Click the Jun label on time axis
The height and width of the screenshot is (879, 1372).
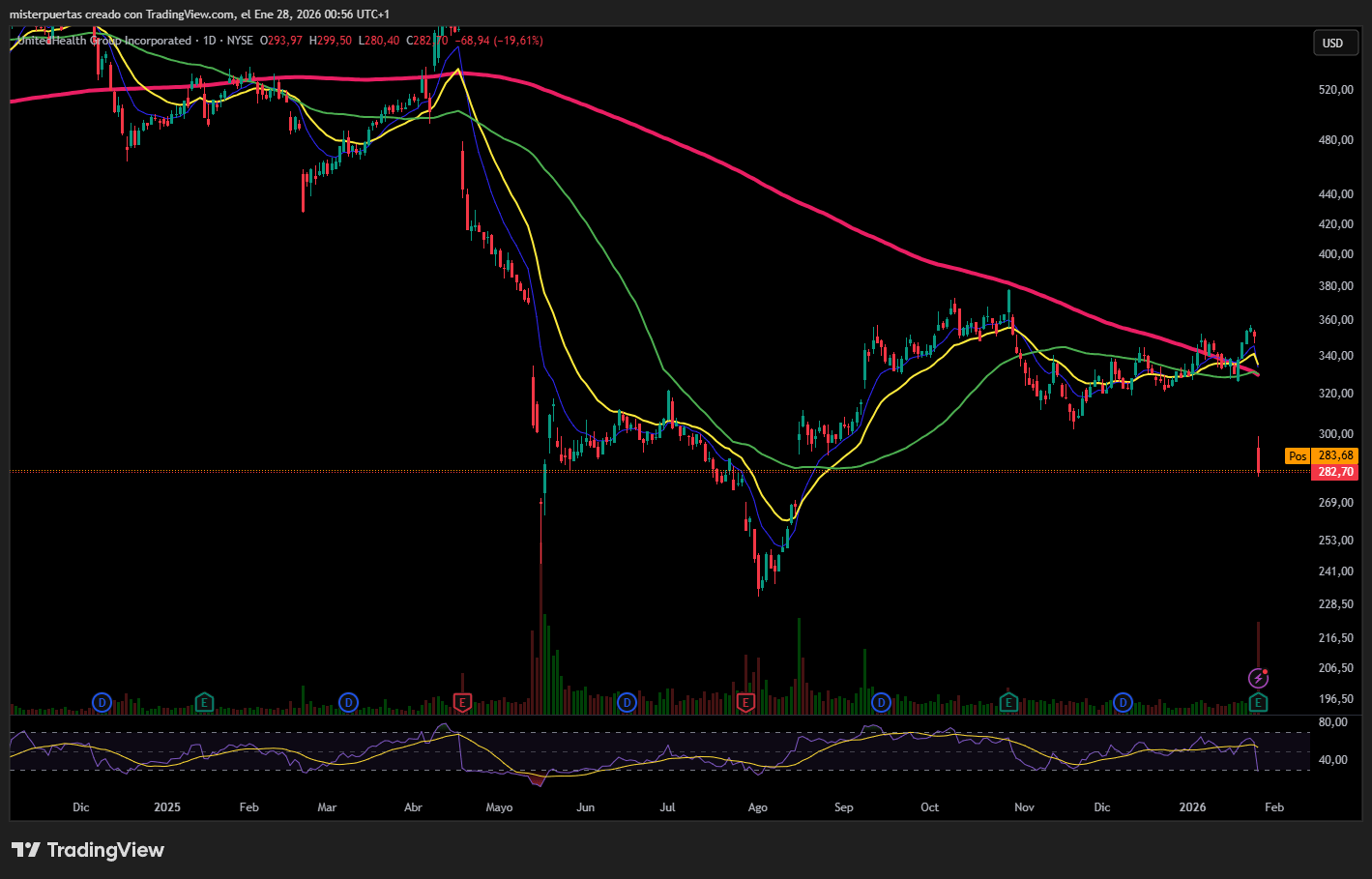pos(585,807)
